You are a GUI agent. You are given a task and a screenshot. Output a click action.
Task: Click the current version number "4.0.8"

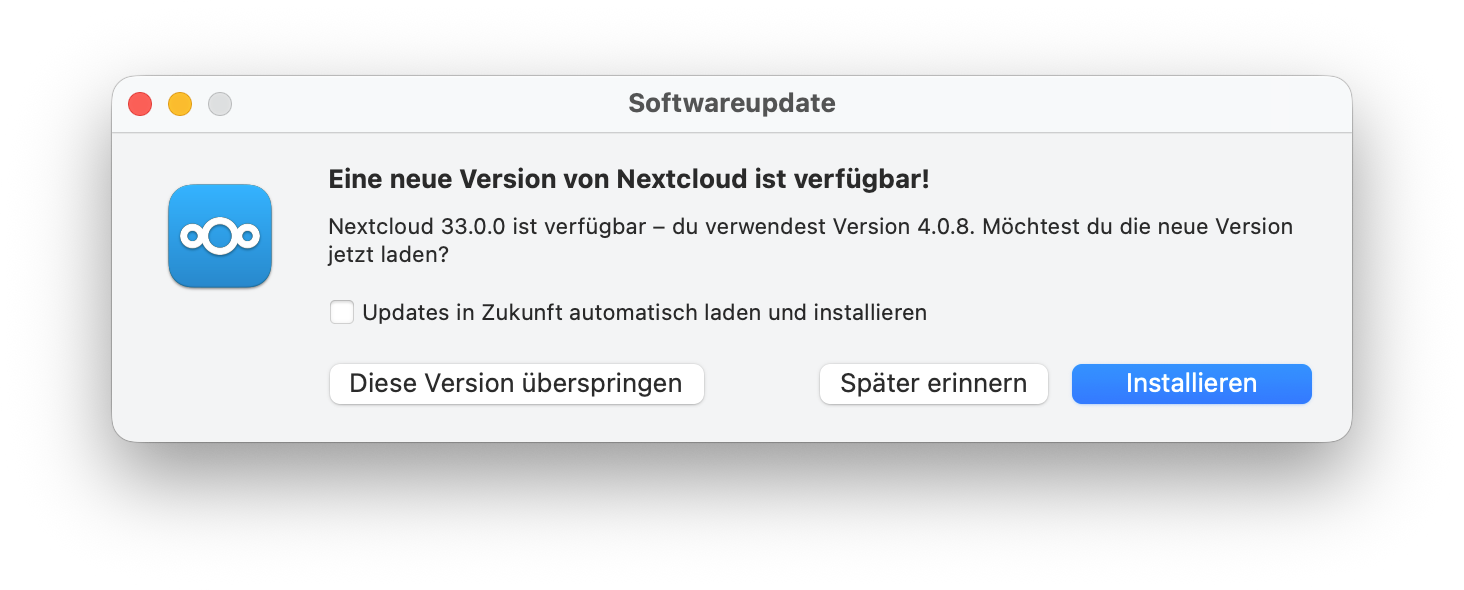[944, 226]
